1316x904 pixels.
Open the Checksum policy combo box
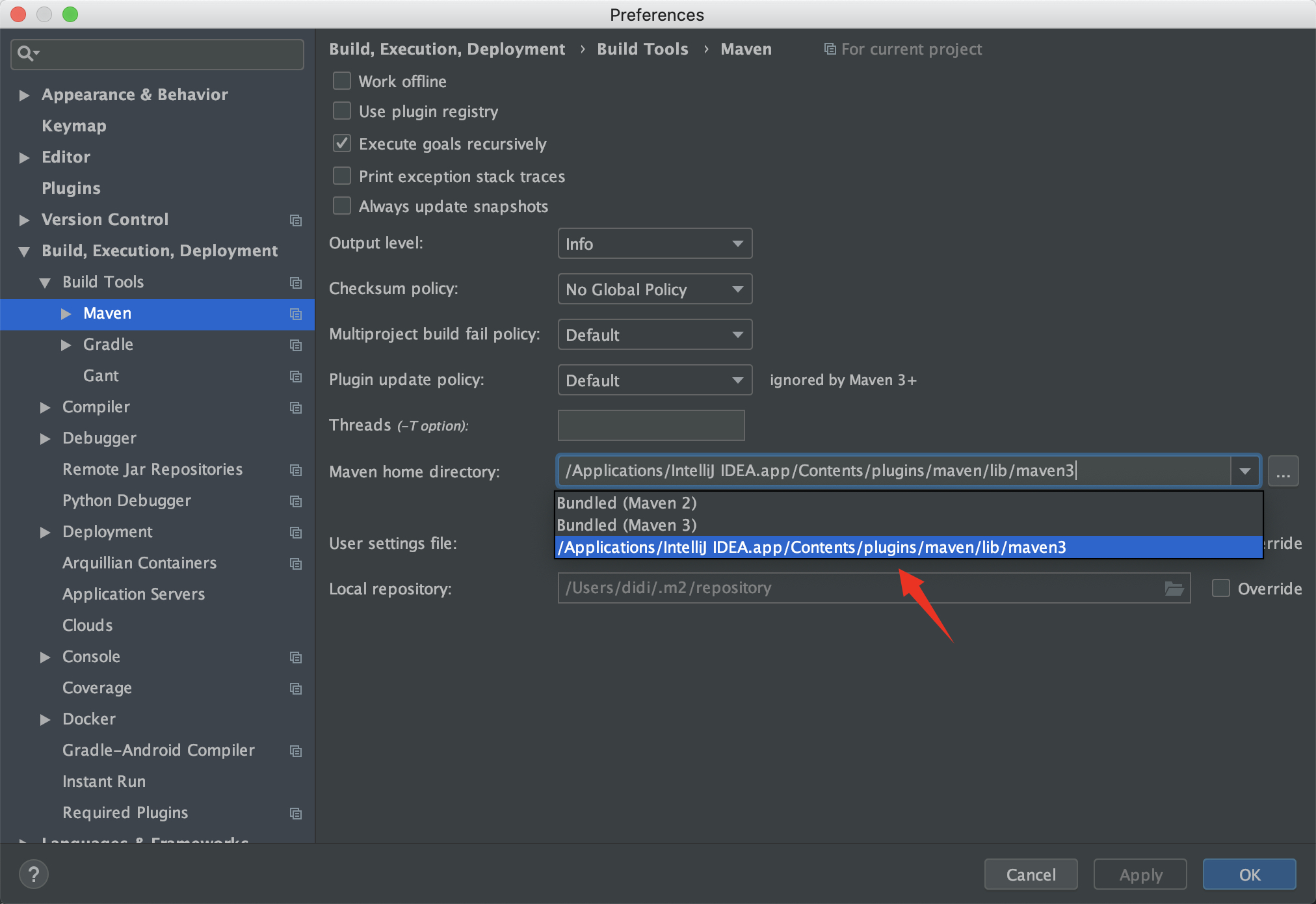[x=655, y=289]
